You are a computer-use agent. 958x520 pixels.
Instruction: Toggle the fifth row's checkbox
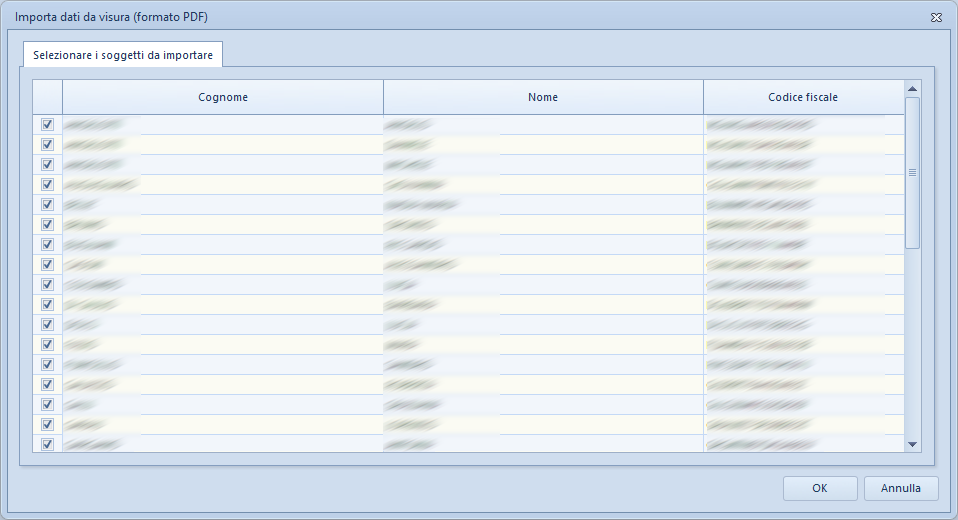(x=47, y=204)
